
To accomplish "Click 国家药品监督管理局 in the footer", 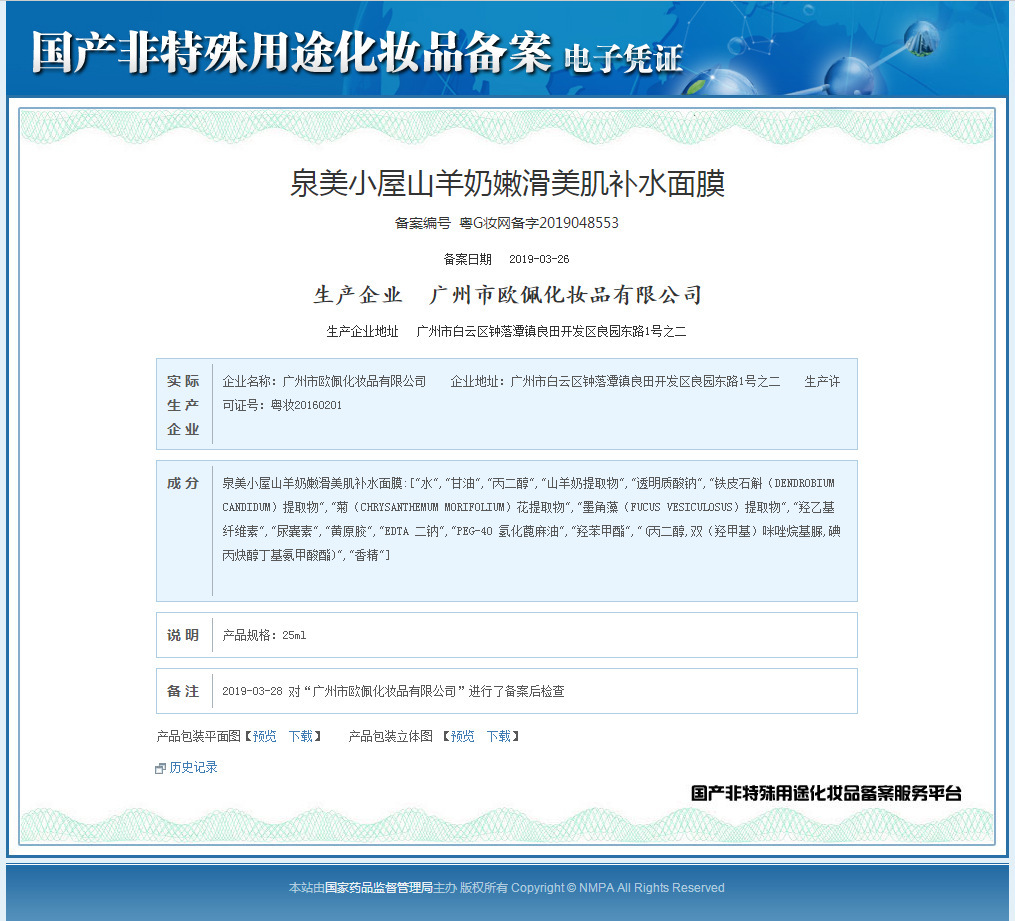I will point(379,887).
